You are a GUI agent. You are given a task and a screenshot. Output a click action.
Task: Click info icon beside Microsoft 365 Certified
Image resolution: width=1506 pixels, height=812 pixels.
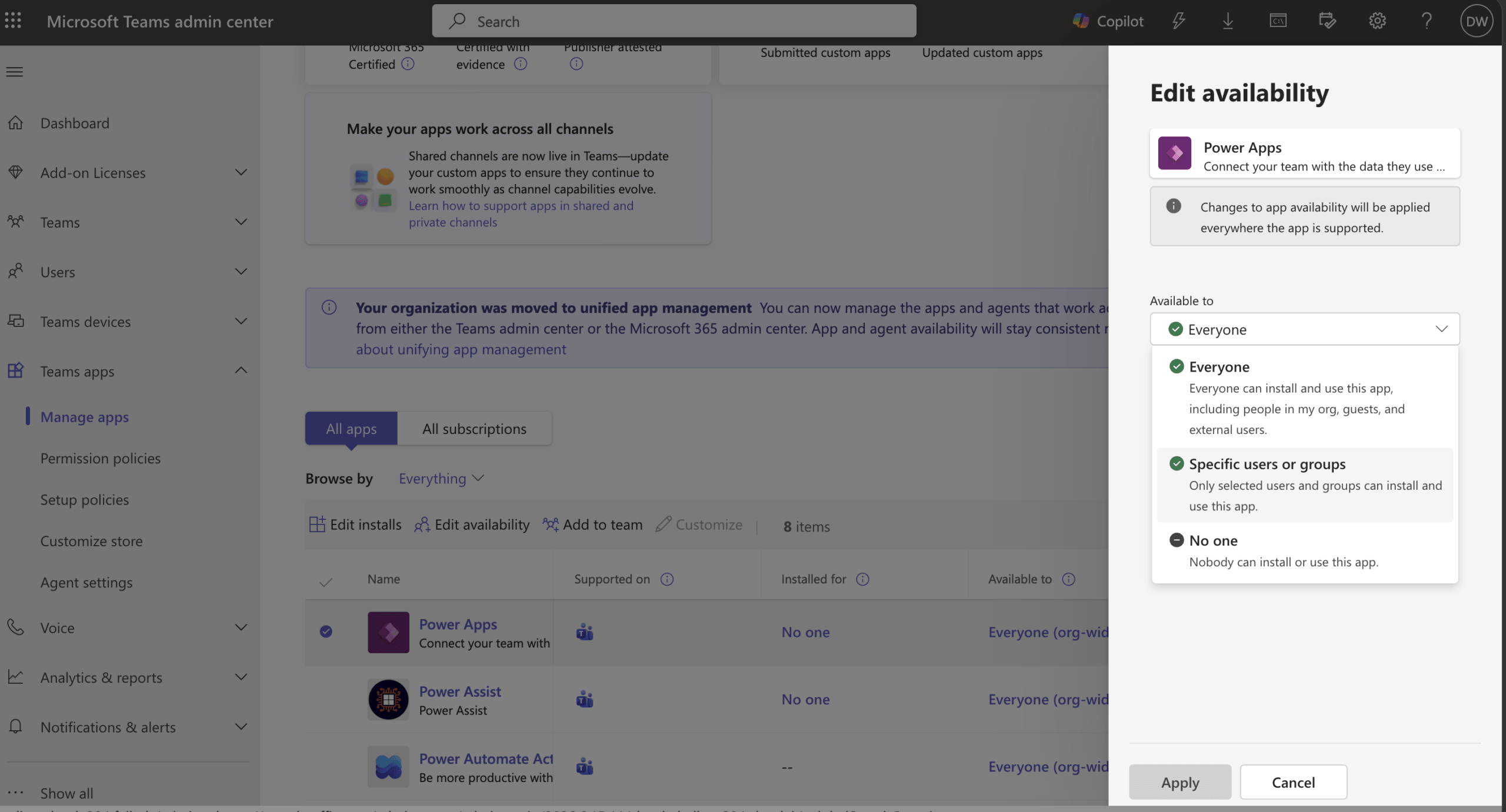[408, 64]
